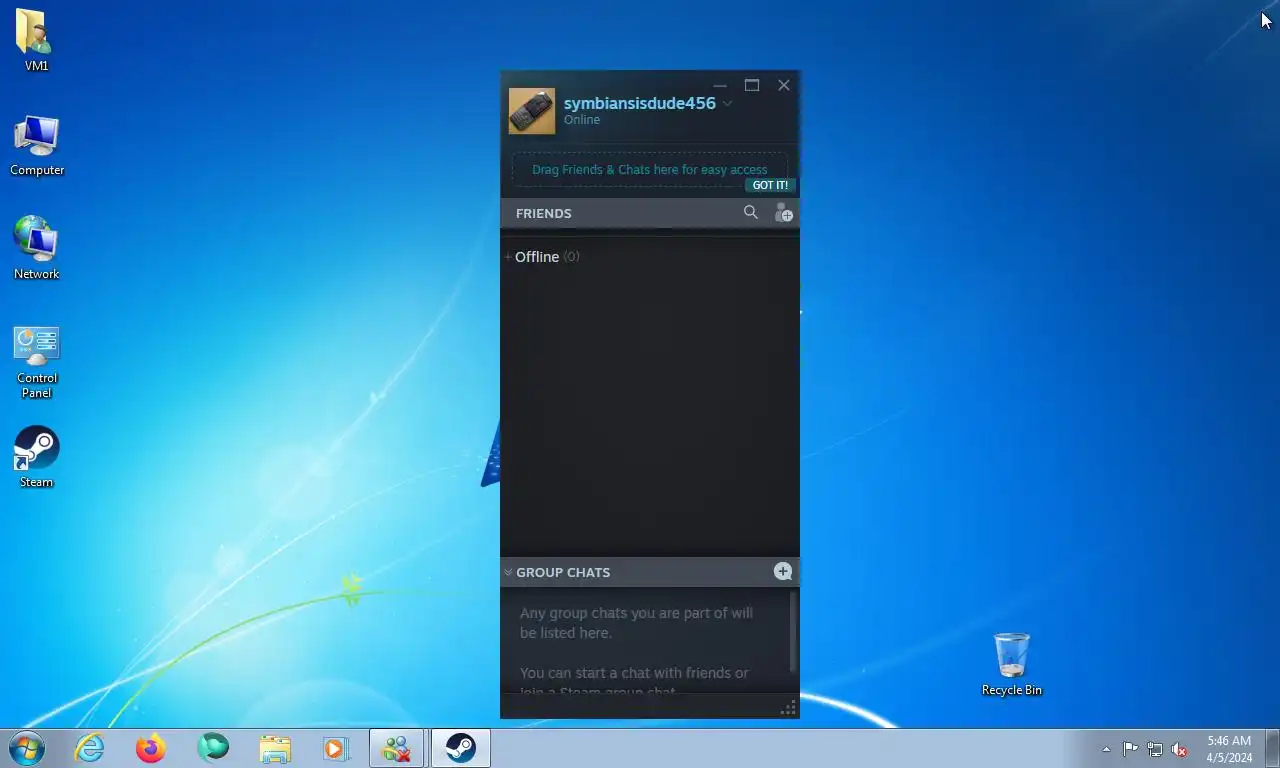Open the symbiansisdude456 status dropdown arrow
This screenshot has width=1280, height=768.
tap(727, 104)
